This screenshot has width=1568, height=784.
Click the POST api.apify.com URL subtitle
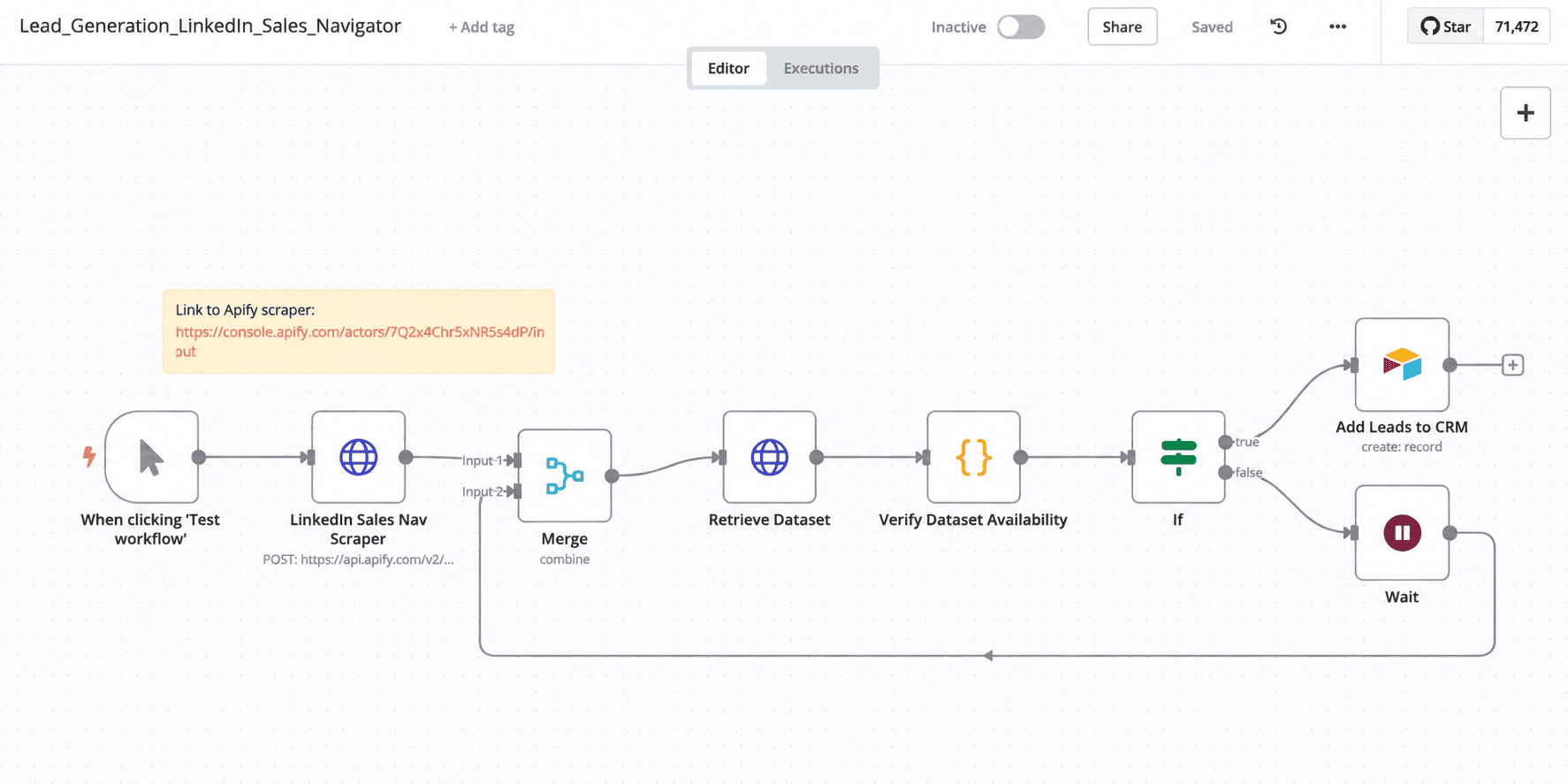[x=358, y=559]
